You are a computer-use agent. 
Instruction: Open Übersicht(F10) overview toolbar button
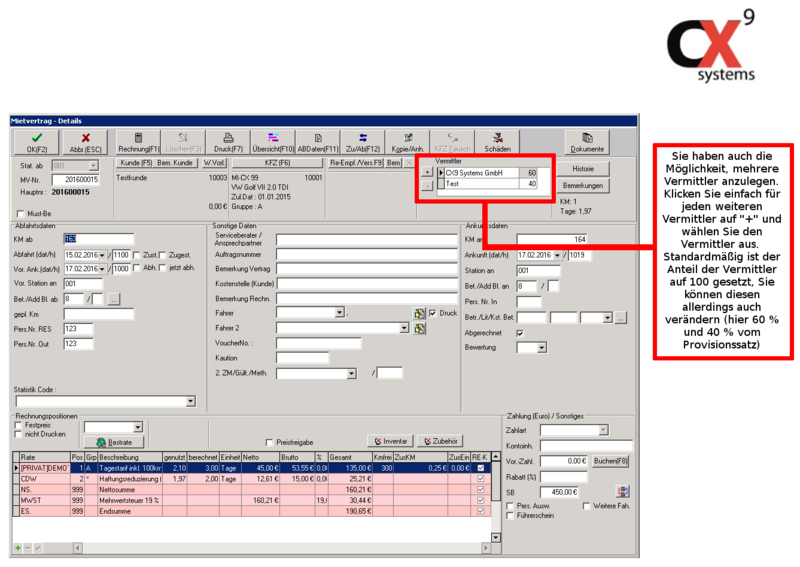273,142
